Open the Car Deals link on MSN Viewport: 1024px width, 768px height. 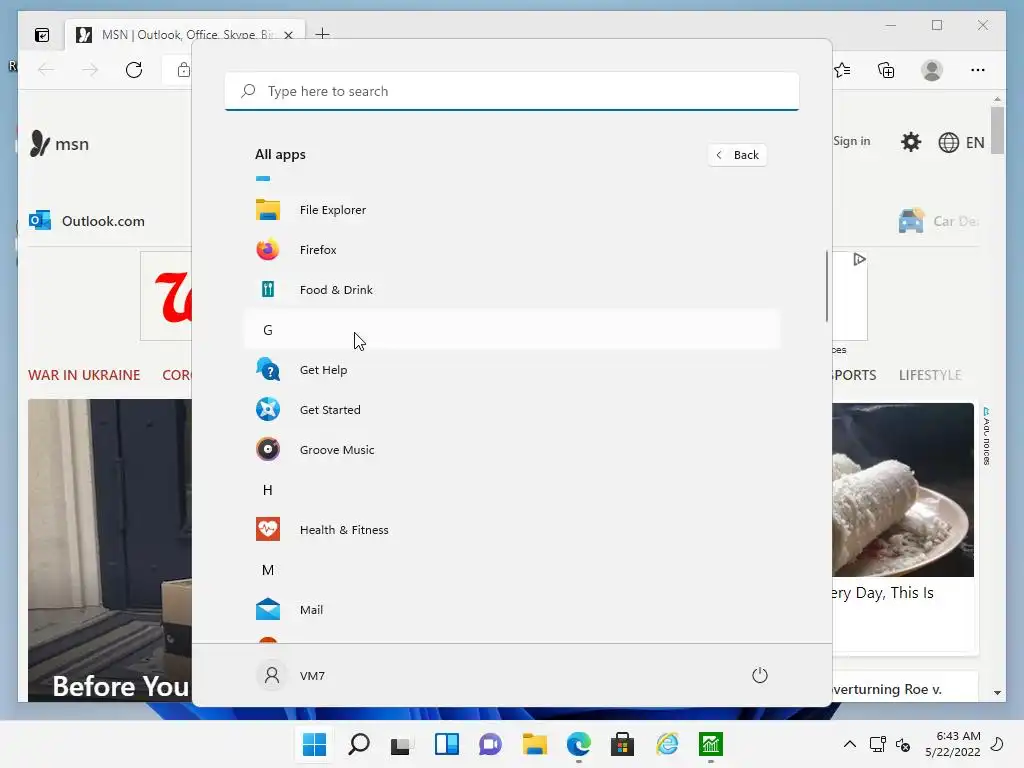(939, 221)
